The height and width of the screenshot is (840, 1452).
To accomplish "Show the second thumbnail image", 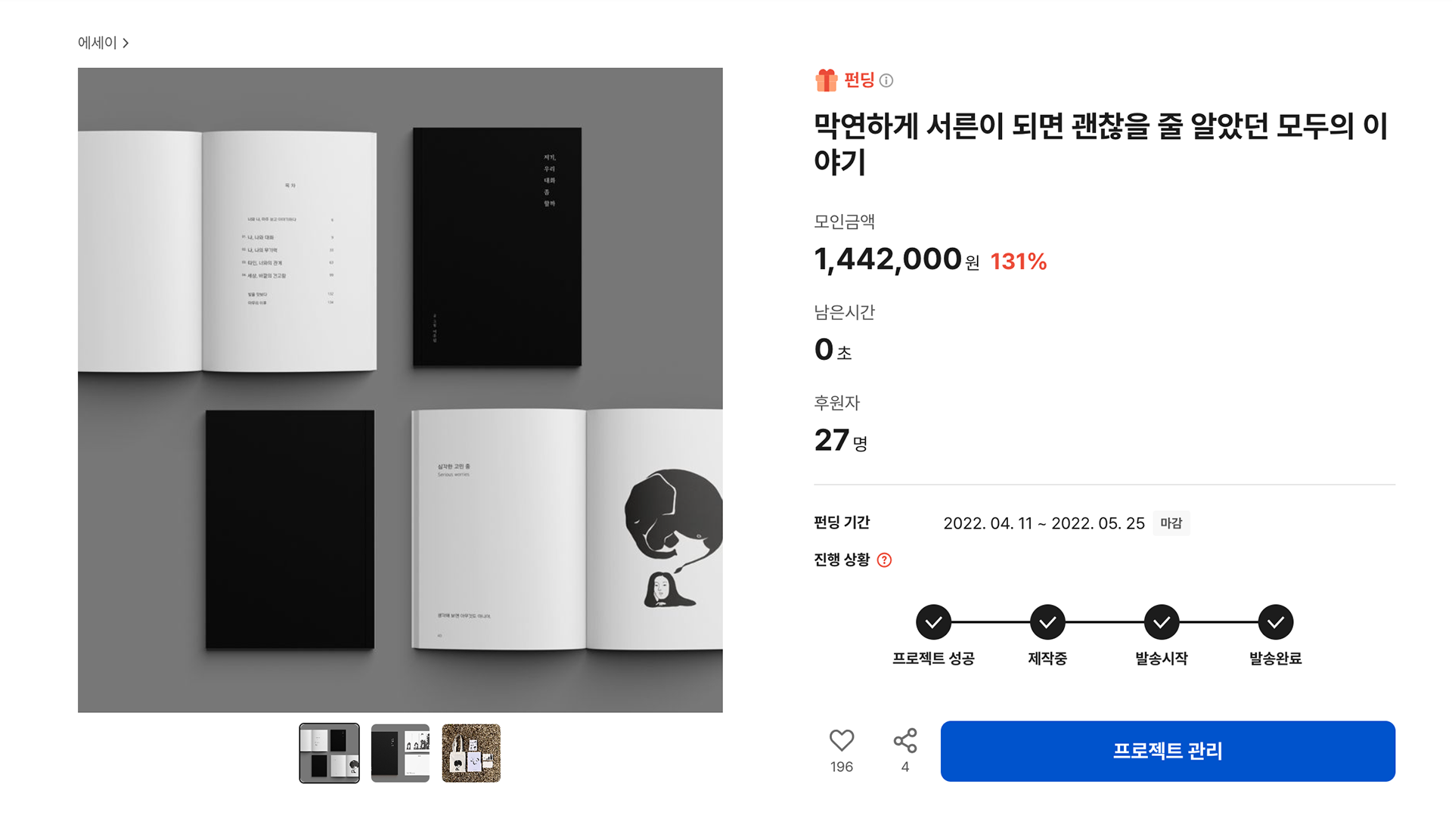I will click(x=400, y=753).
